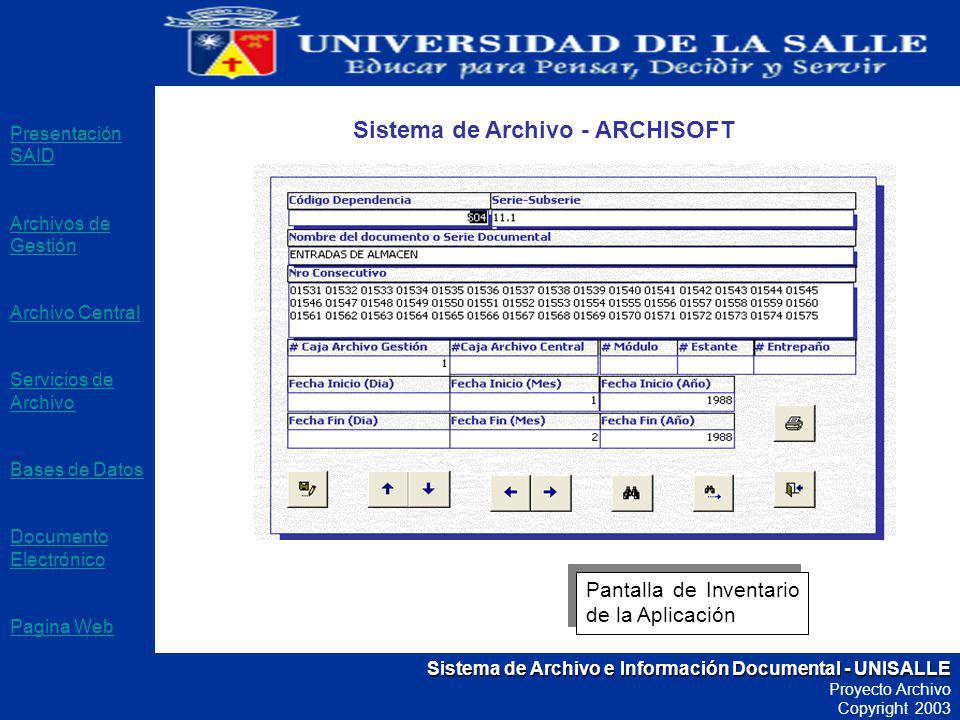Open the Presentación SAID link
The image size is (960, 720).
(x=66, y=144)
